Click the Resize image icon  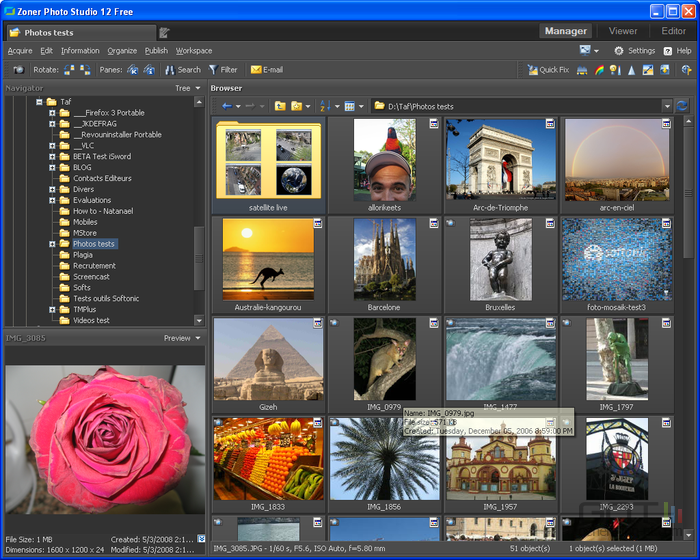click(648, 70)
